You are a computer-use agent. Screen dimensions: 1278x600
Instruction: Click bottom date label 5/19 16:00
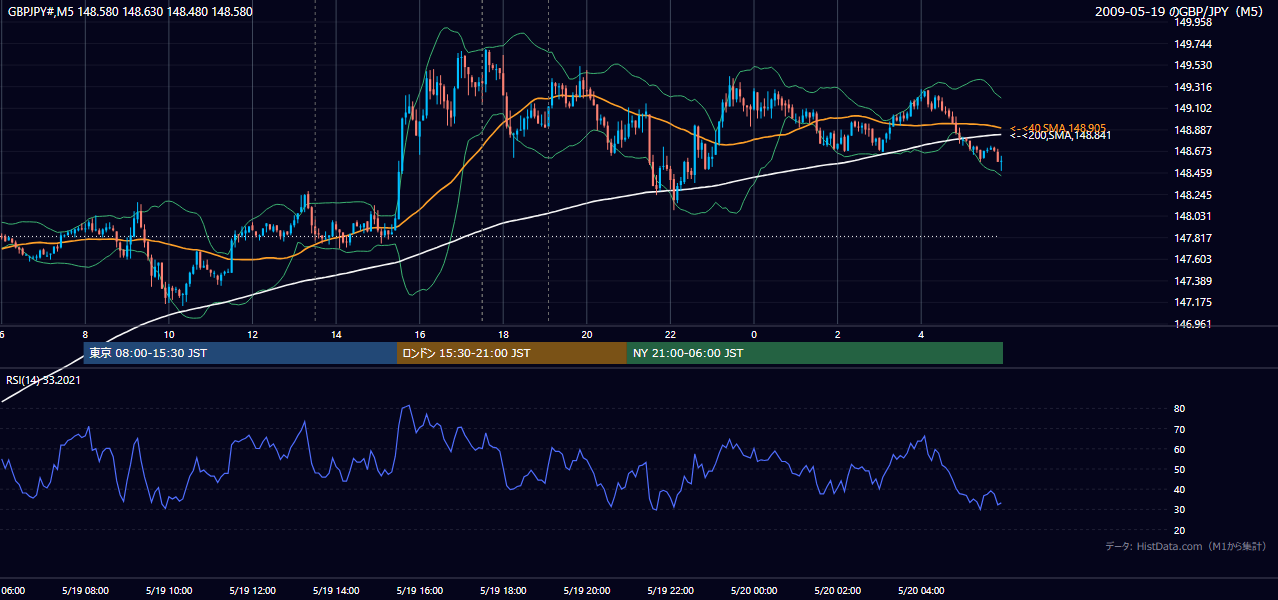coord(420,590)
